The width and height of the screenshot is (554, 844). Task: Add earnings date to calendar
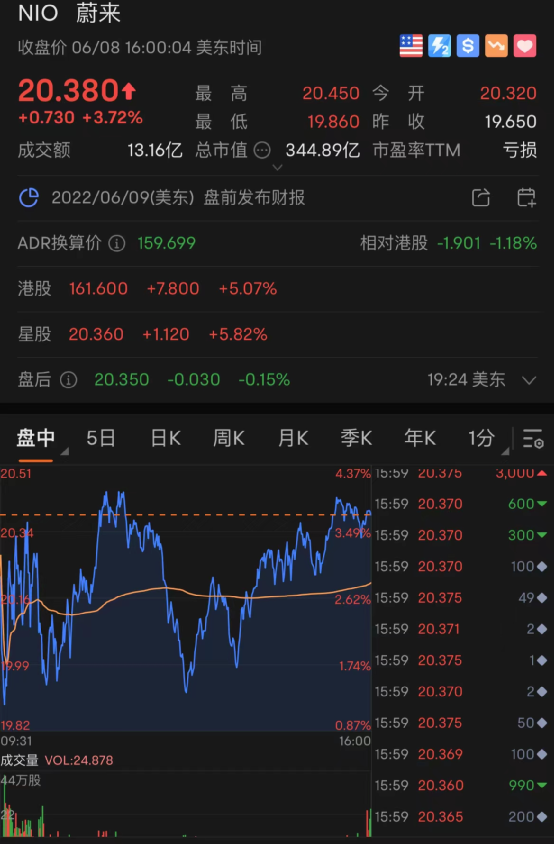[526, 198]
